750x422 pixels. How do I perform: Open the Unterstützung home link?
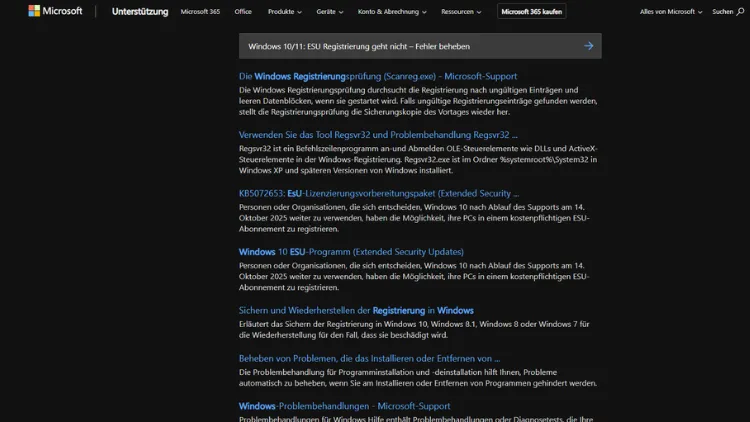[140, 11]
